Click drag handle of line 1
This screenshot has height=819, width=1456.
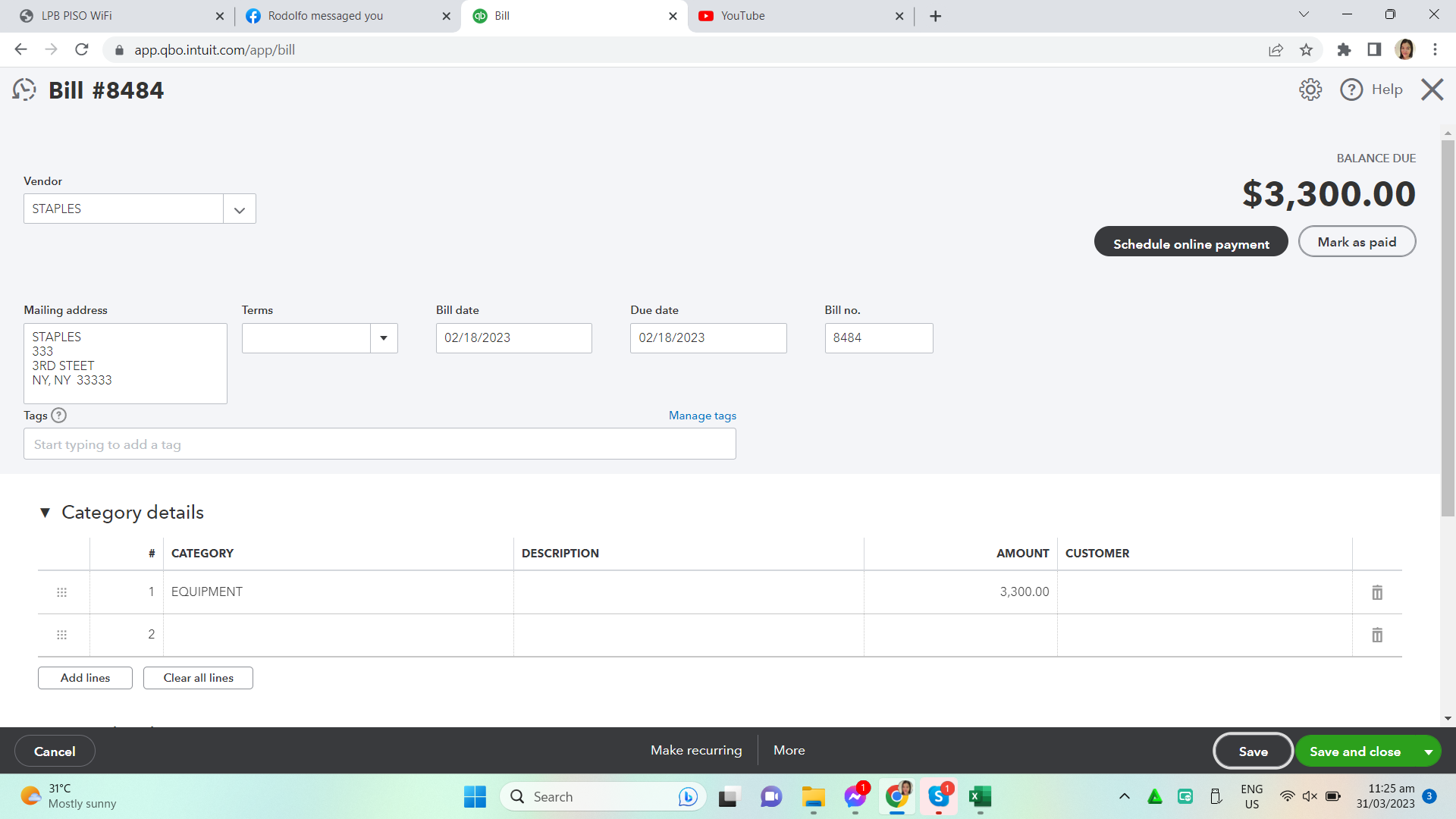pyautogui.click(x=62, y=592)
